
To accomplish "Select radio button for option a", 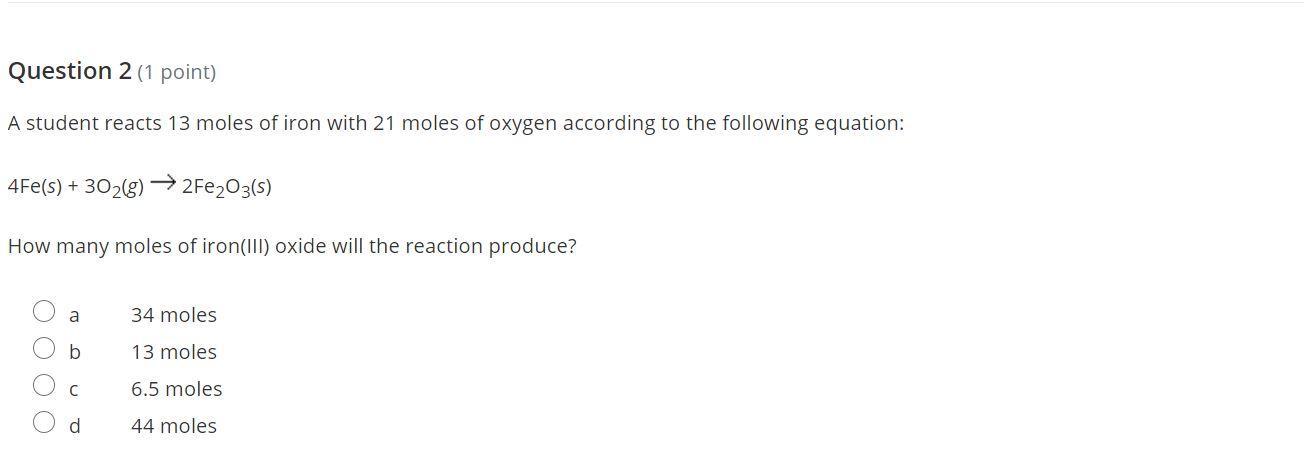I will coord(44,311).
